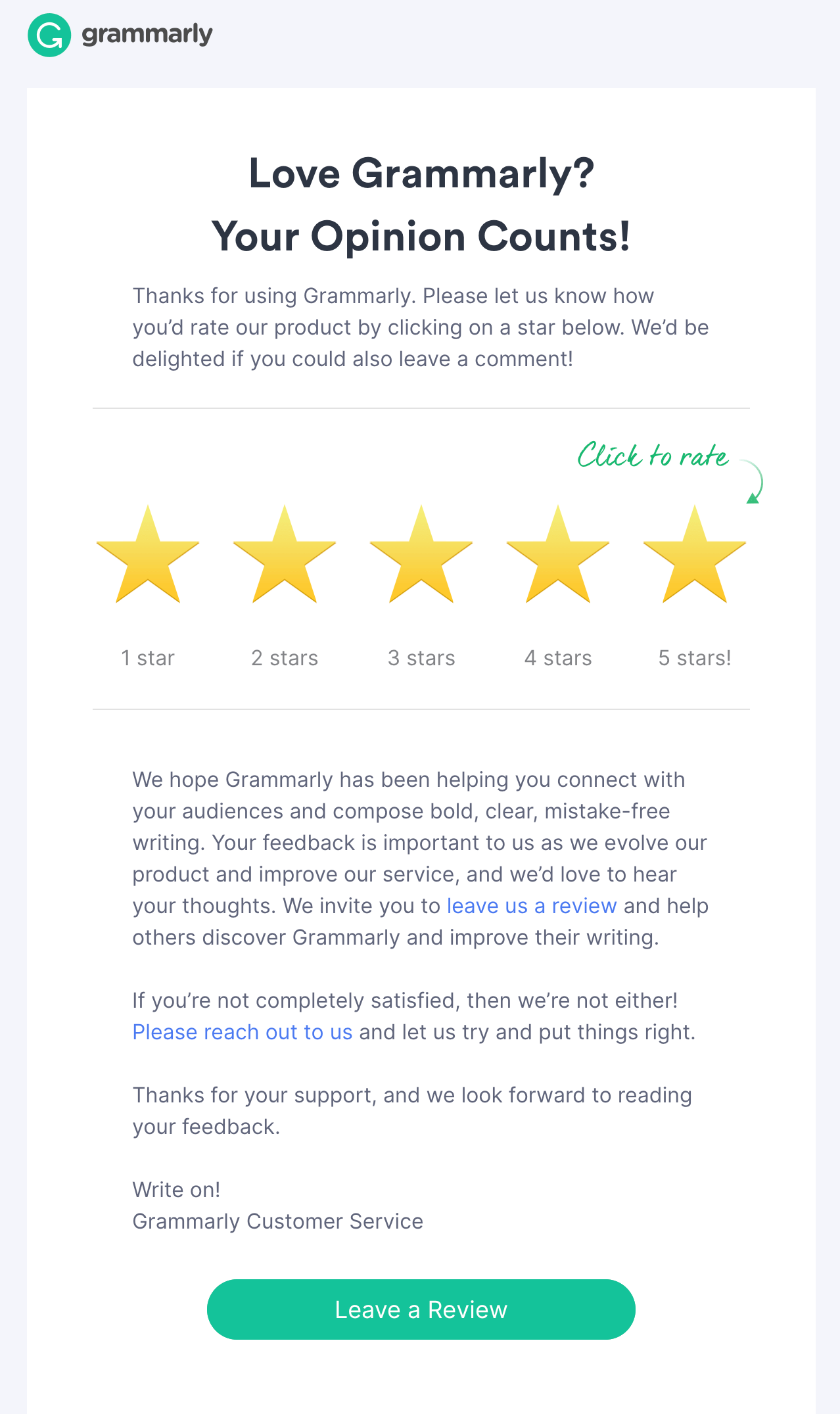Choose the "3 stars" text label
This screenshot has height=1414, width=840.
click(x=421, y=658)
